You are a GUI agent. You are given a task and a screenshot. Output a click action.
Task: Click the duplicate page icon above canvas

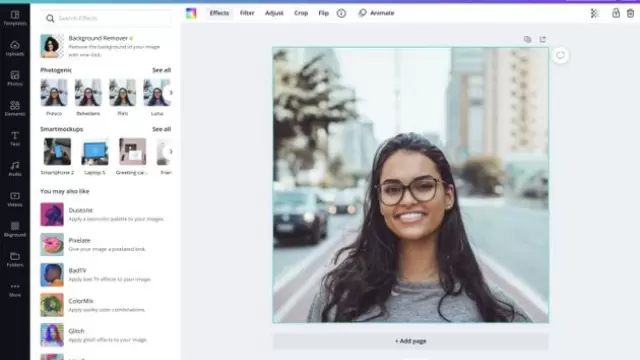click(527, 39)
